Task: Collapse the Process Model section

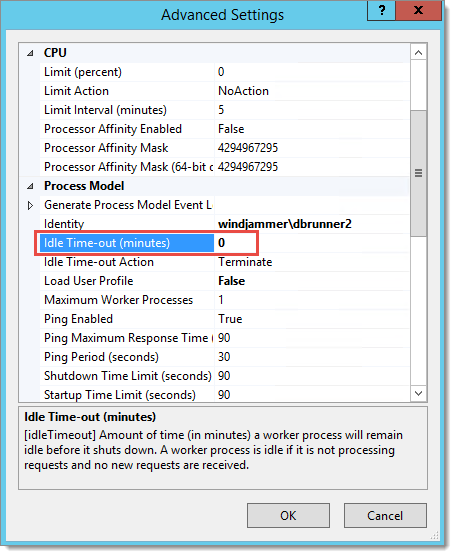Action: [30, 186]
